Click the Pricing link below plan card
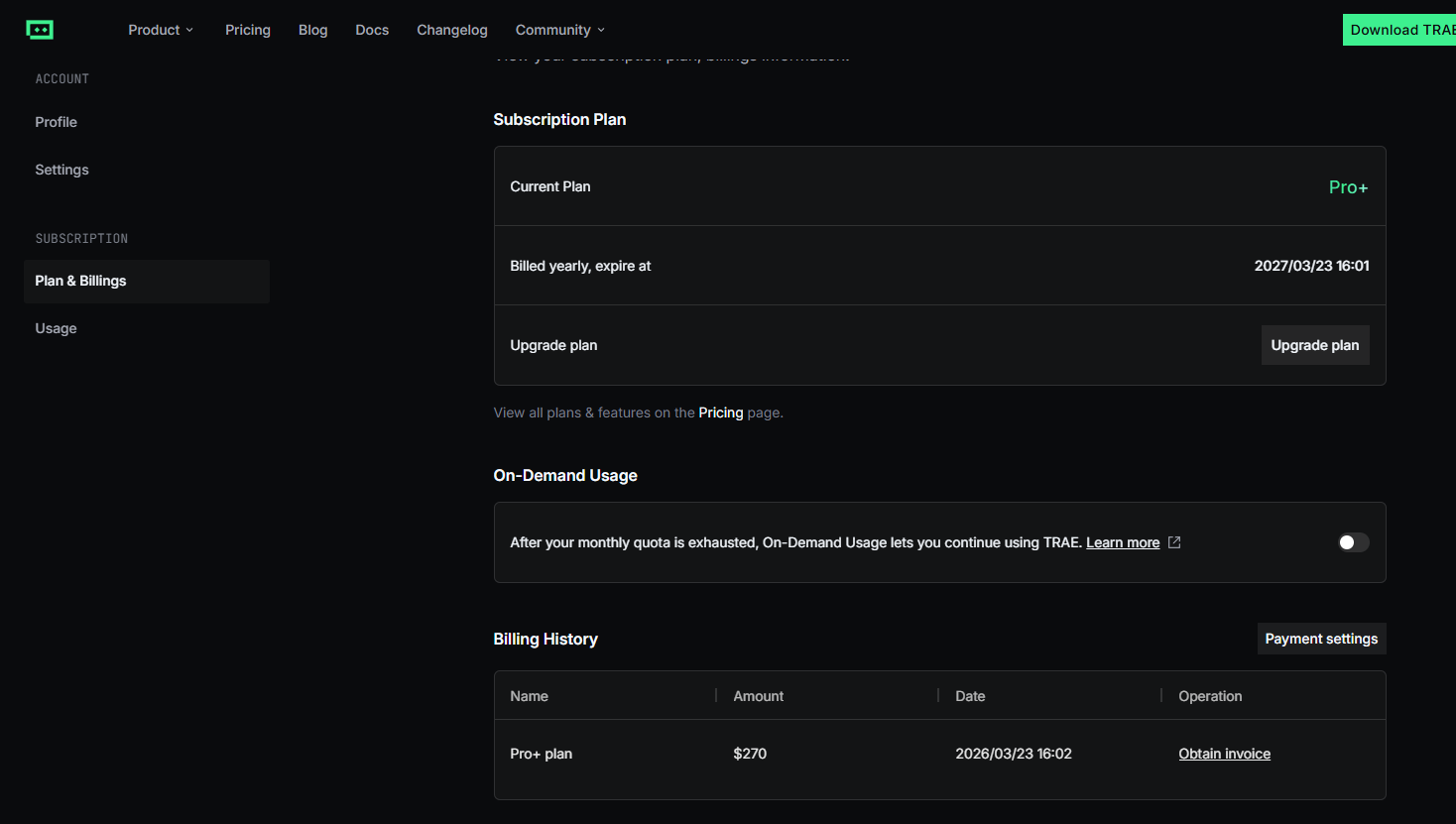Screen dimensions: 1456x824 coord(720,412)
